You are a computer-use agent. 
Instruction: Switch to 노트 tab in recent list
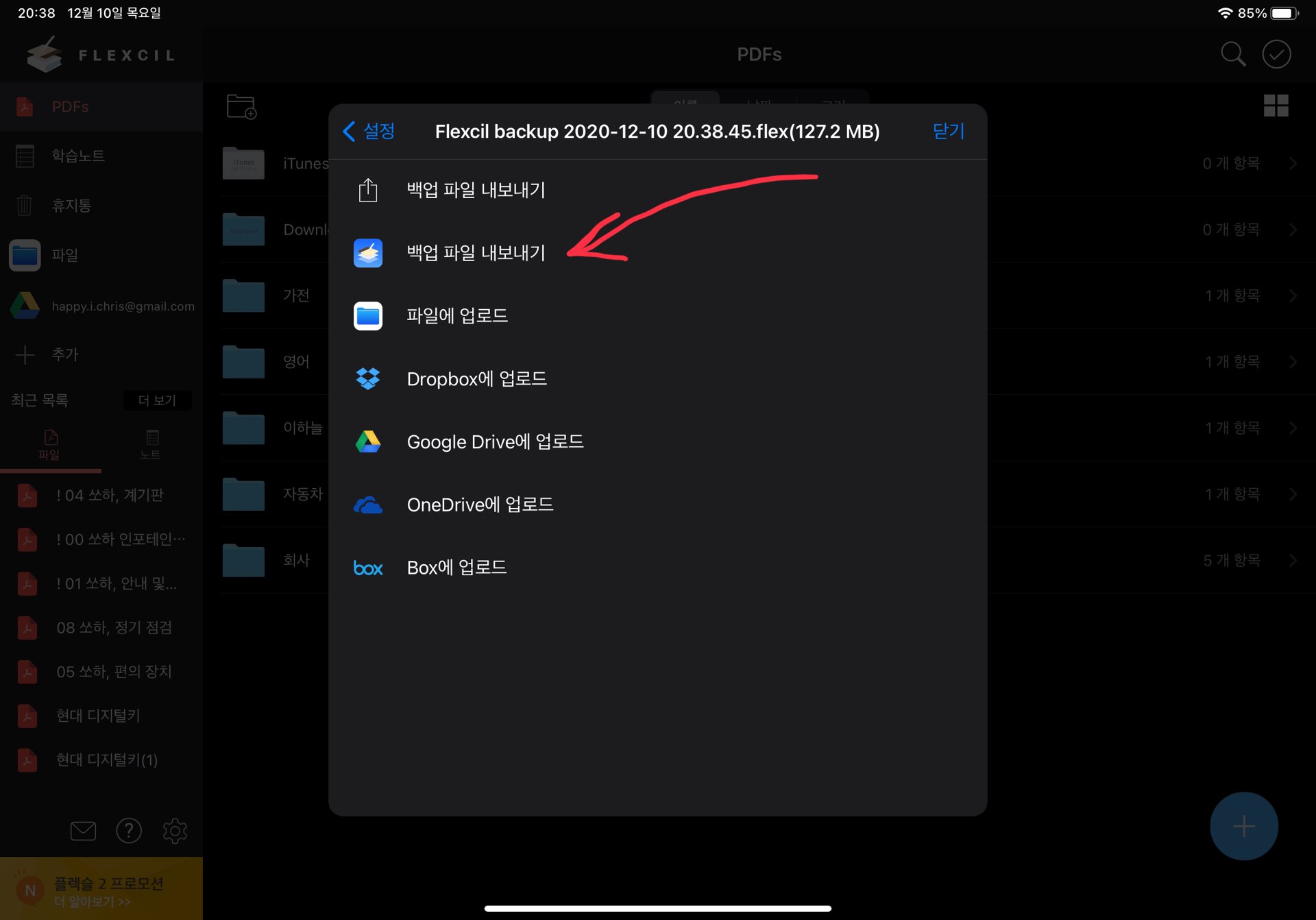click(151, 444)
